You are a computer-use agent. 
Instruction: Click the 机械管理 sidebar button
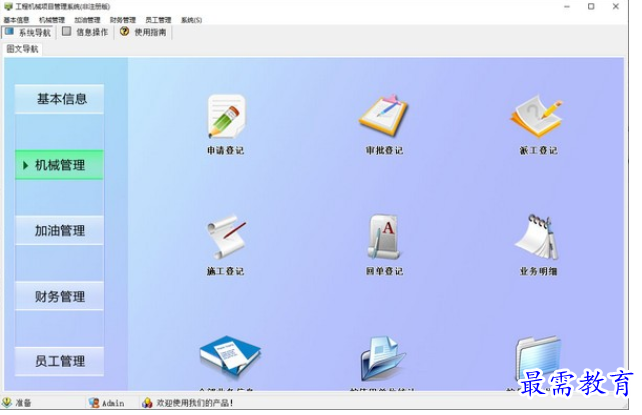[x=59, y=165]
